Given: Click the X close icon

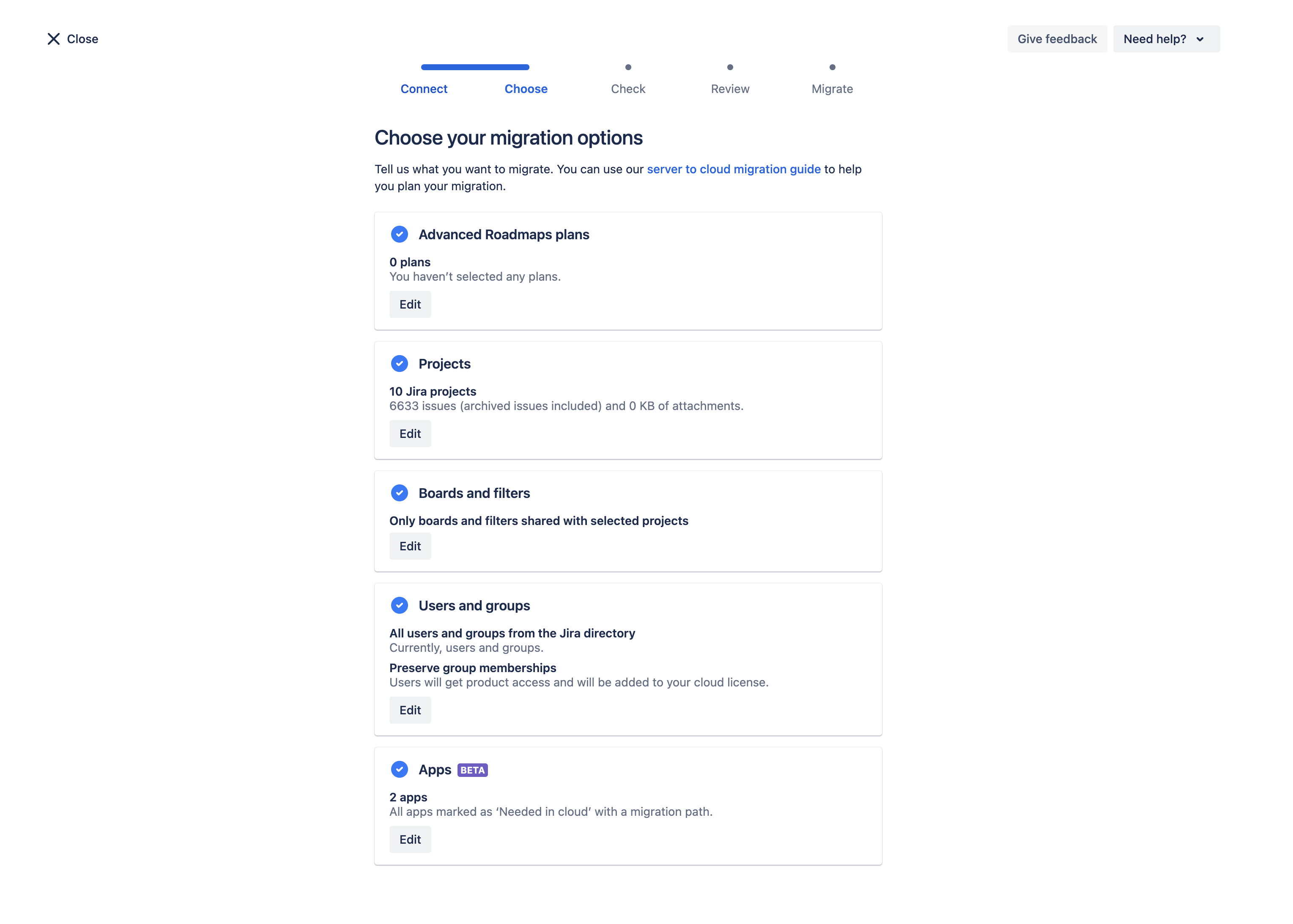Looking at the screenshot, I should pos(54,39).
